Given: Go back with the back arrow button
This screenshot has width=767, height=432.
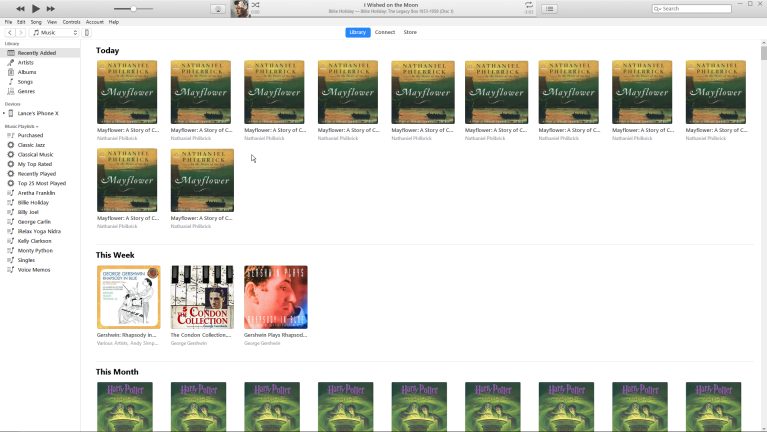Looking at the screenshot, I should click(10, 33).
